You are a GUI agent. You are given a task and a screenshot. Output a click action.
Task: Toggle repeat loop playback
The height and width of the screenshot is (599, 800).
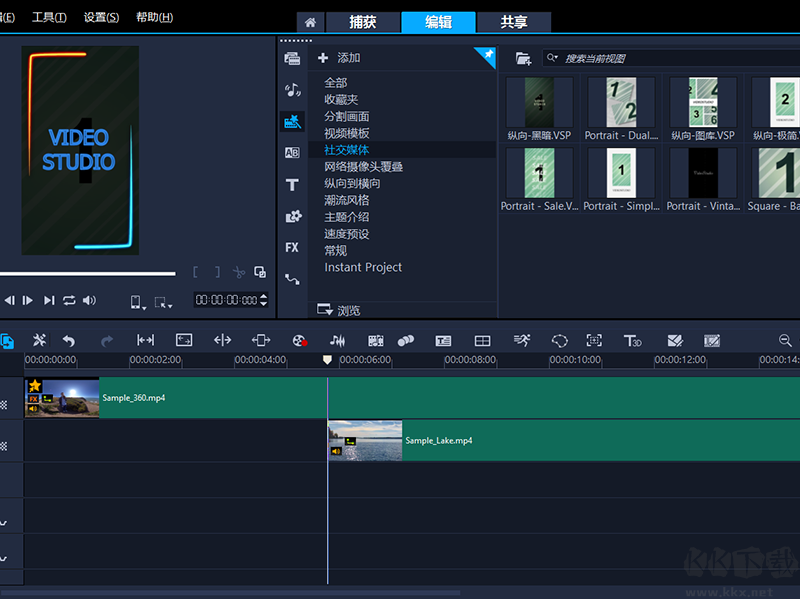(x=69, y=300)
